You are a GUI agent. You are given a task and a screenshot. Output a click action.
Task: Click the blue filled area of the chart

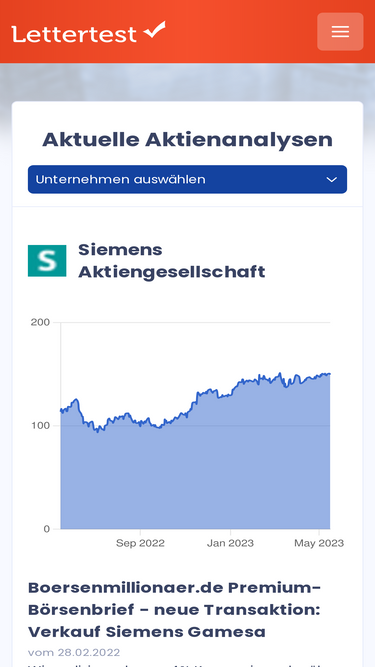coord(196,476)
